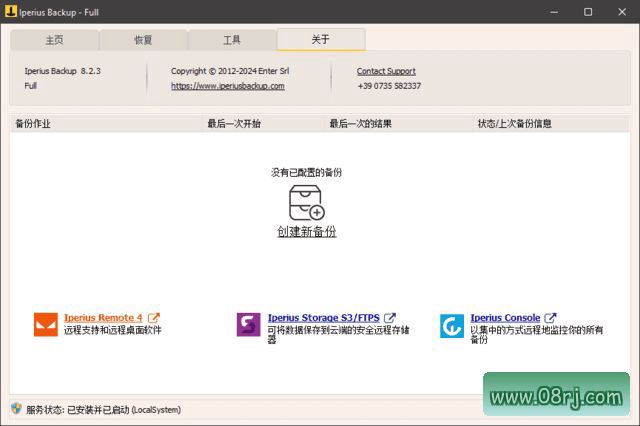Click the Contact Support link
The width and height of the screenshot is (640, 426).
[x=386, y=71]
